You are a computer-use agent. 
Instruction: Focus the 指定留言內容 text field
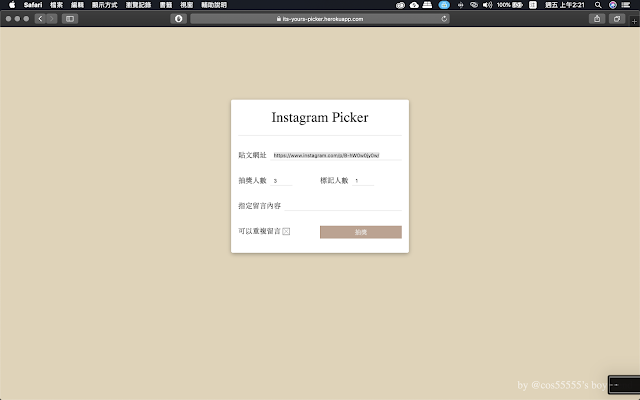(343, 206)
